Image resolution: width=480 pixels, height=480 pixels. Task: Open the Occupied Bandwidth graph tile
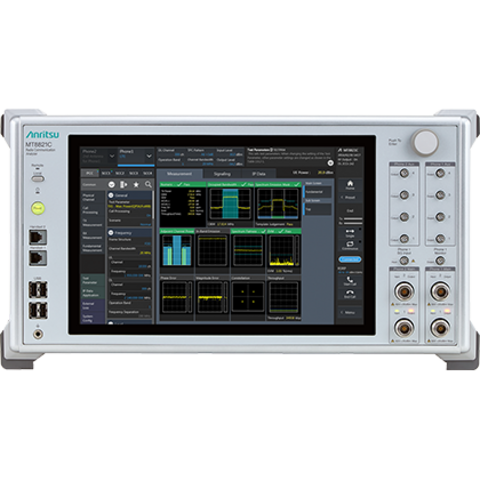tap(230, 204)
